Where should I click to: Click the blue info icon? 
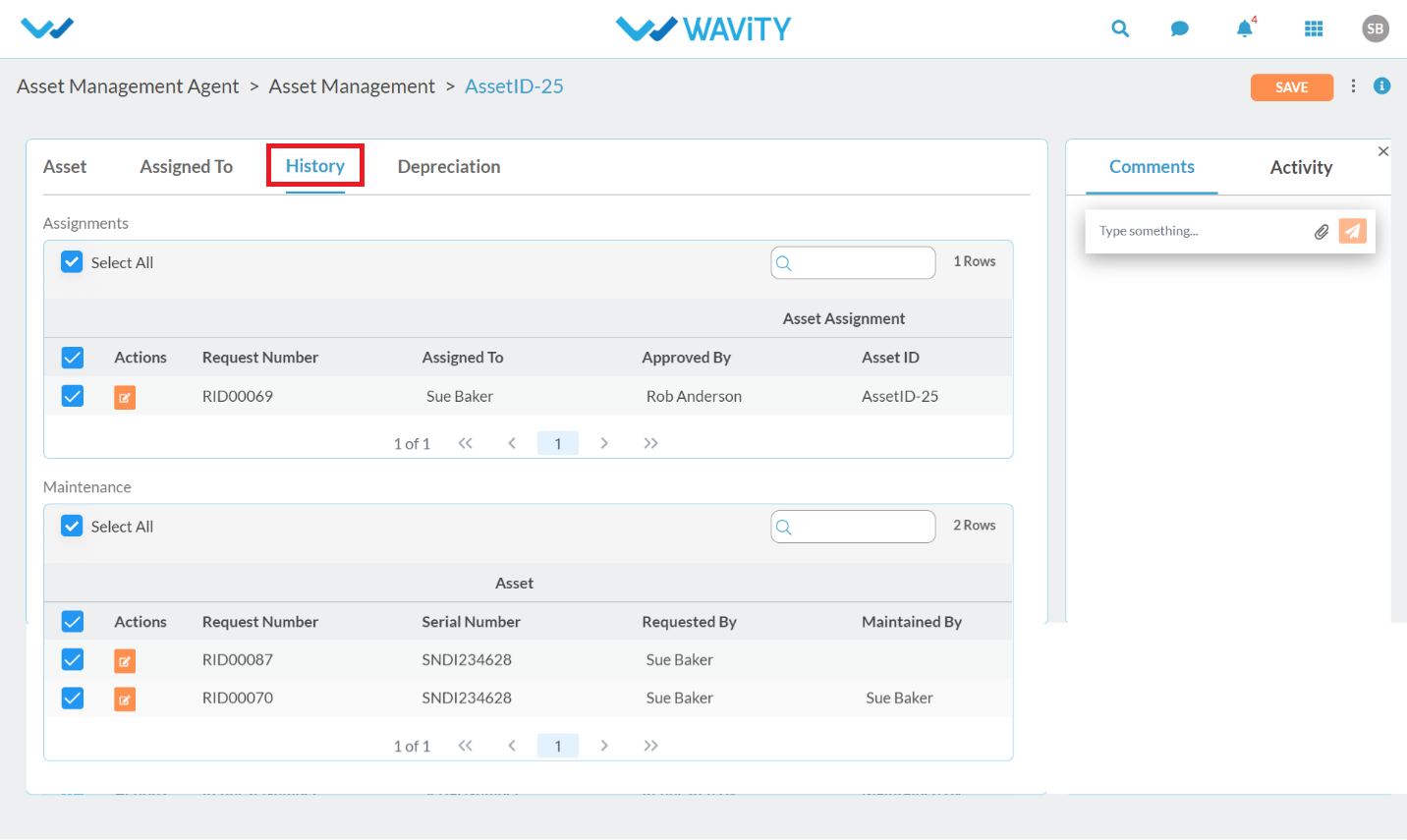pyautogui.click(x=1381, y=86)
